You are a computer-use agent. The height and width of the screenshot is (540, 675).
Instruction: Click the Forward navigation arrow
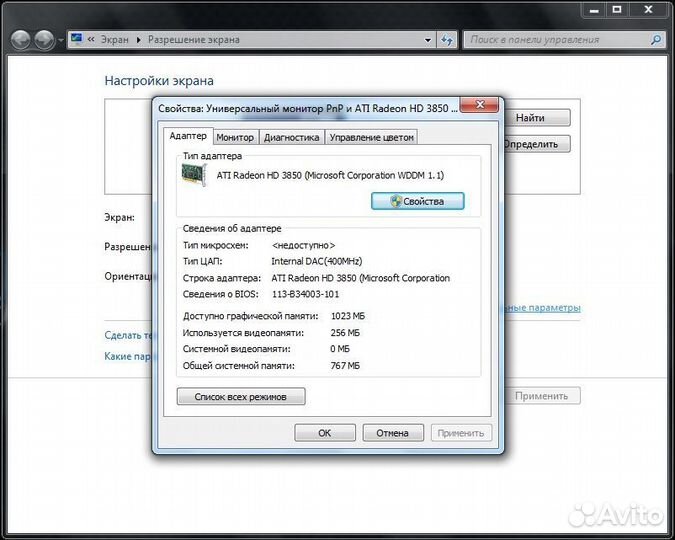[44, 40]
